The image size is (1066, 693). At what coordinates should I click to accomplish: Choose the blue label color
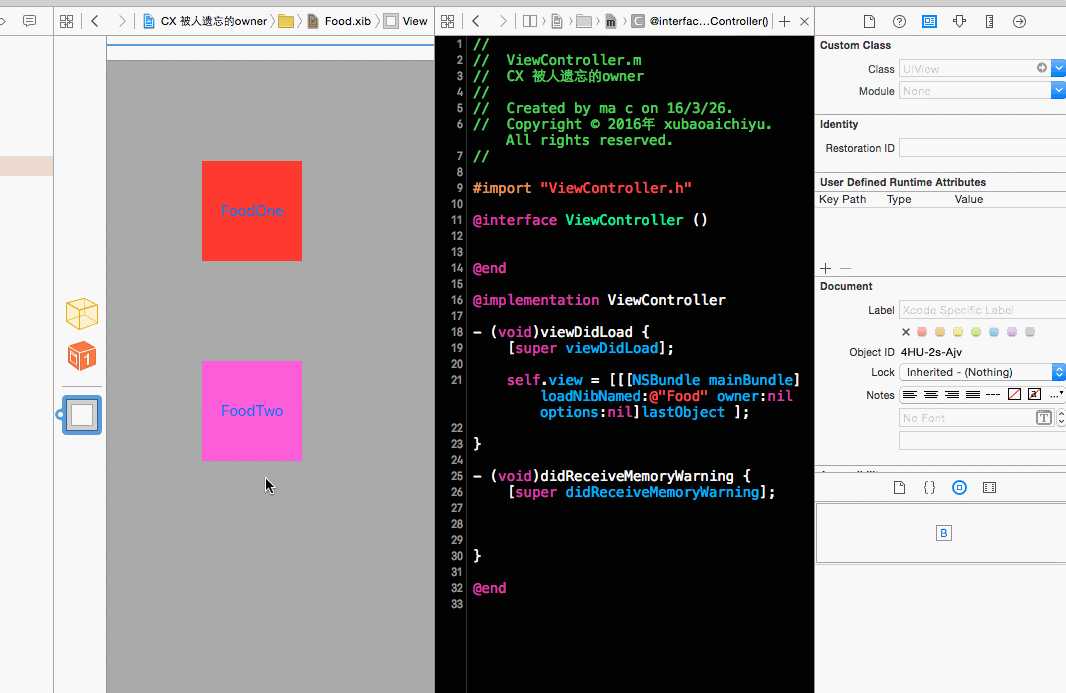(x=994, y=332)
